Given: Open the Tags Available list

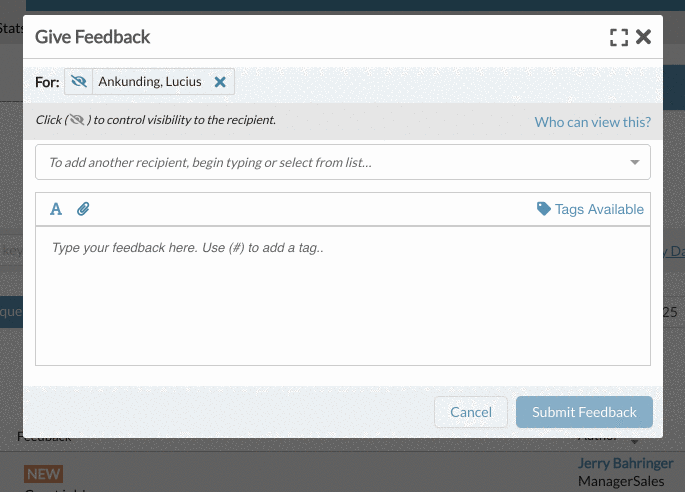Looking at the screenshot, I should pyautogui.click(x=590, y=209).
